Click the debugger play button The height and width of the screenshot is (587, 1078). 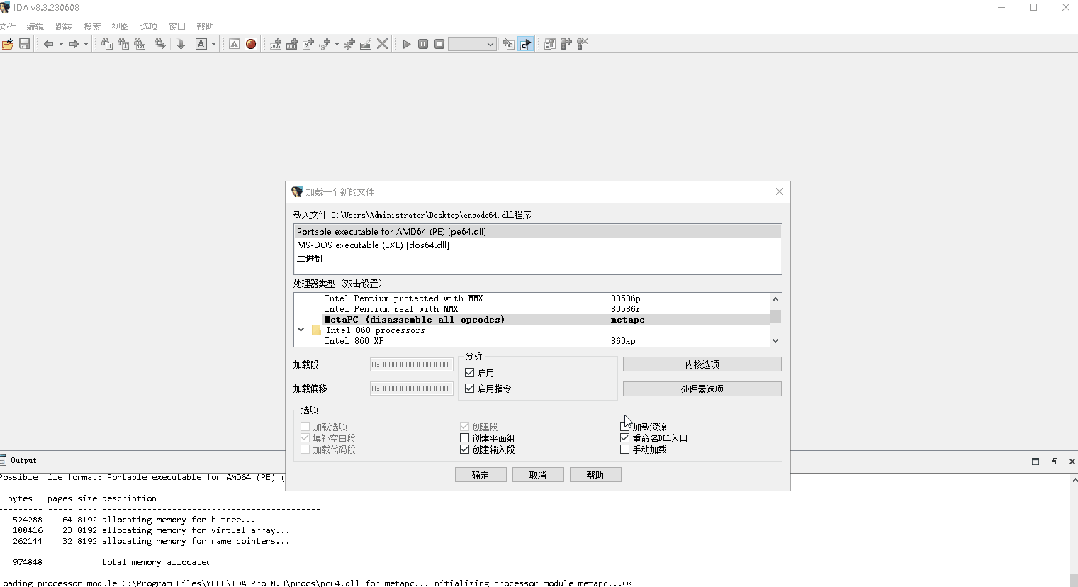406,44
